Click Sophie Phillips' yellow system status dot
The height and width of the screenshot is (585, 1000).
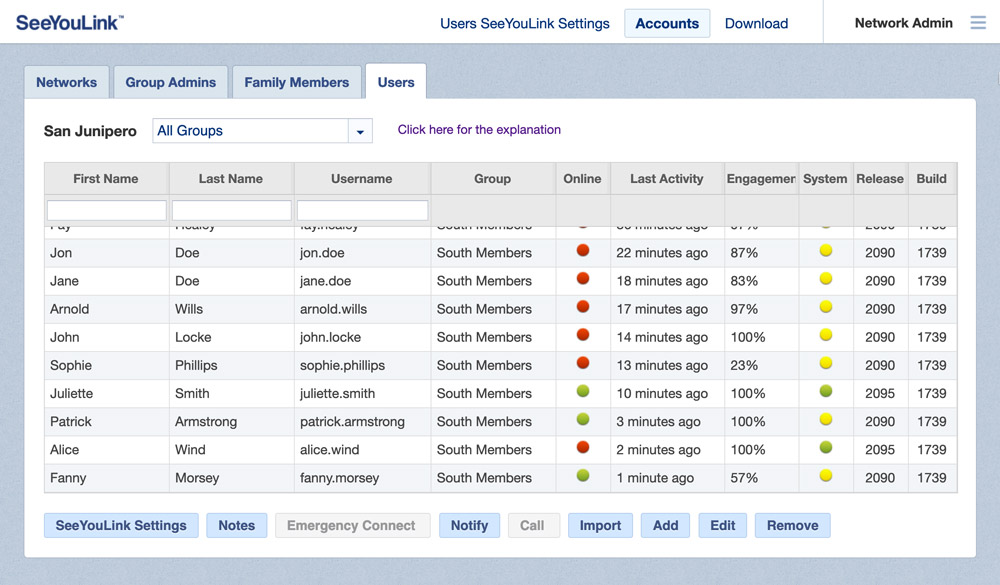826,363
